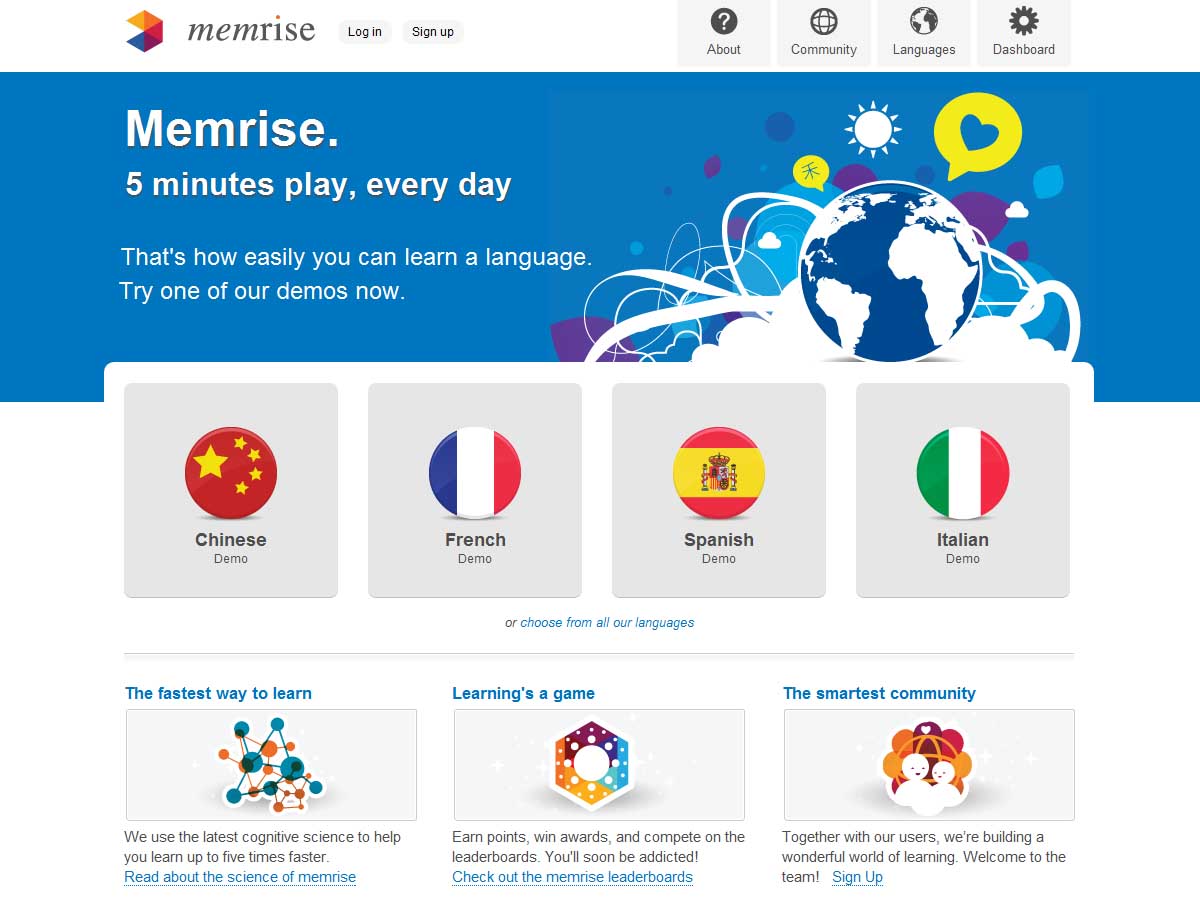Click the Log in button
The width and height of the screenshot is (1200, 897).
point(365,32)
